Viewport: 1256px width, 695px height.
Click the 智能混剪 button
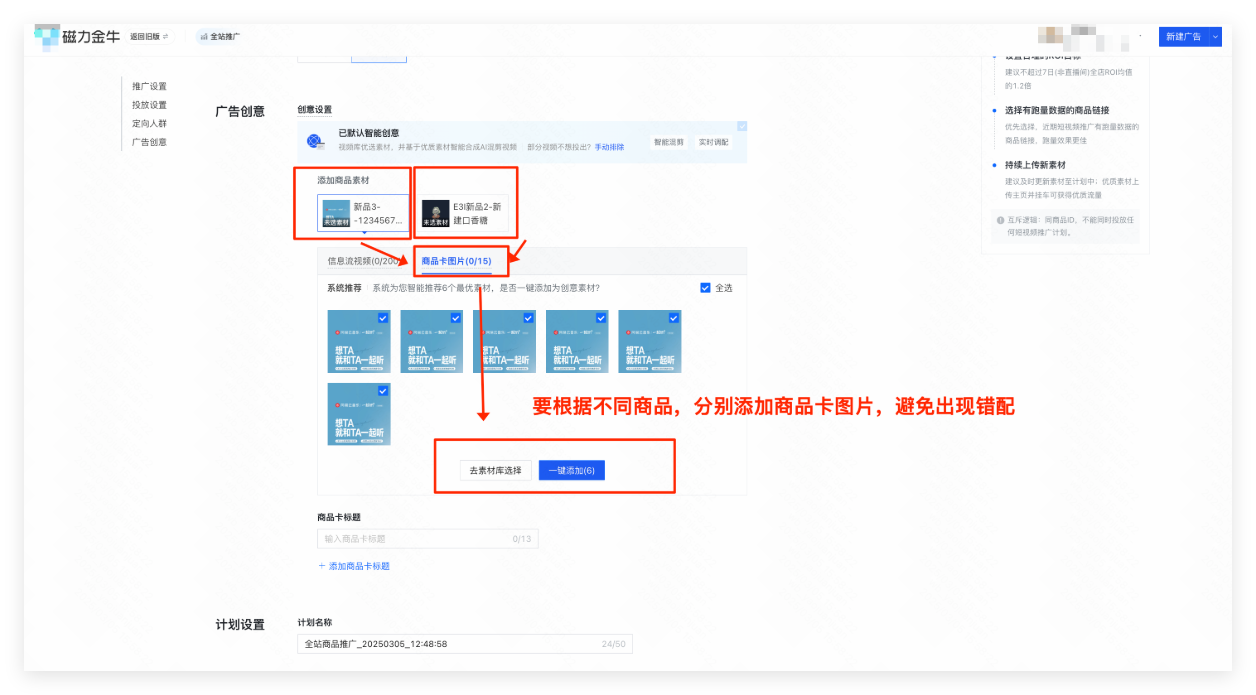pos(669,142)
